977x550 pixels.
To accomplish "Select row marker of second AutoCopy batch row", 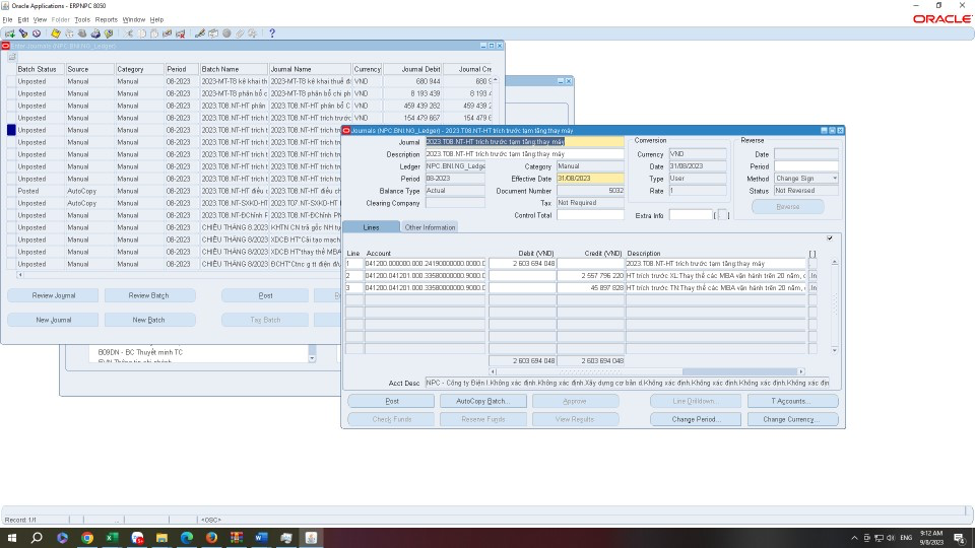I will click(x=11, y=204).
